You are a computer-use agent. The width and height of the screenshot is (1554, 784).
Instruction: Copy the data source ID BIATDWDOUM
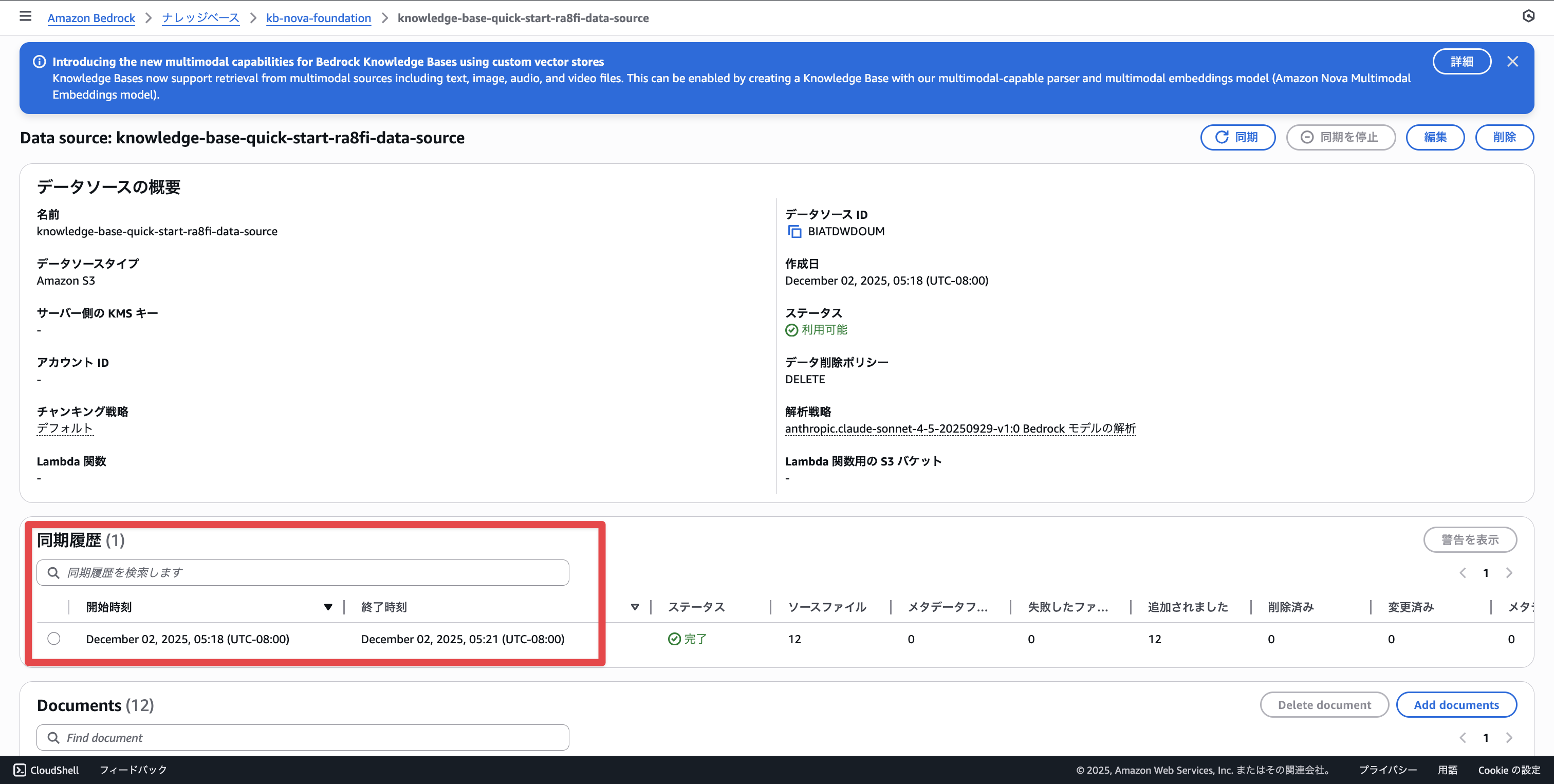coord(794,232)
